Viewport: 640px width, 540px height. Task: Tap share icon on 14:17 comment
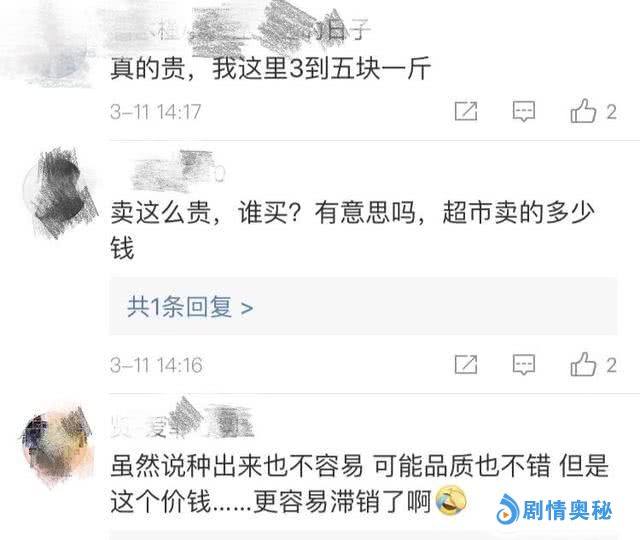466,111
